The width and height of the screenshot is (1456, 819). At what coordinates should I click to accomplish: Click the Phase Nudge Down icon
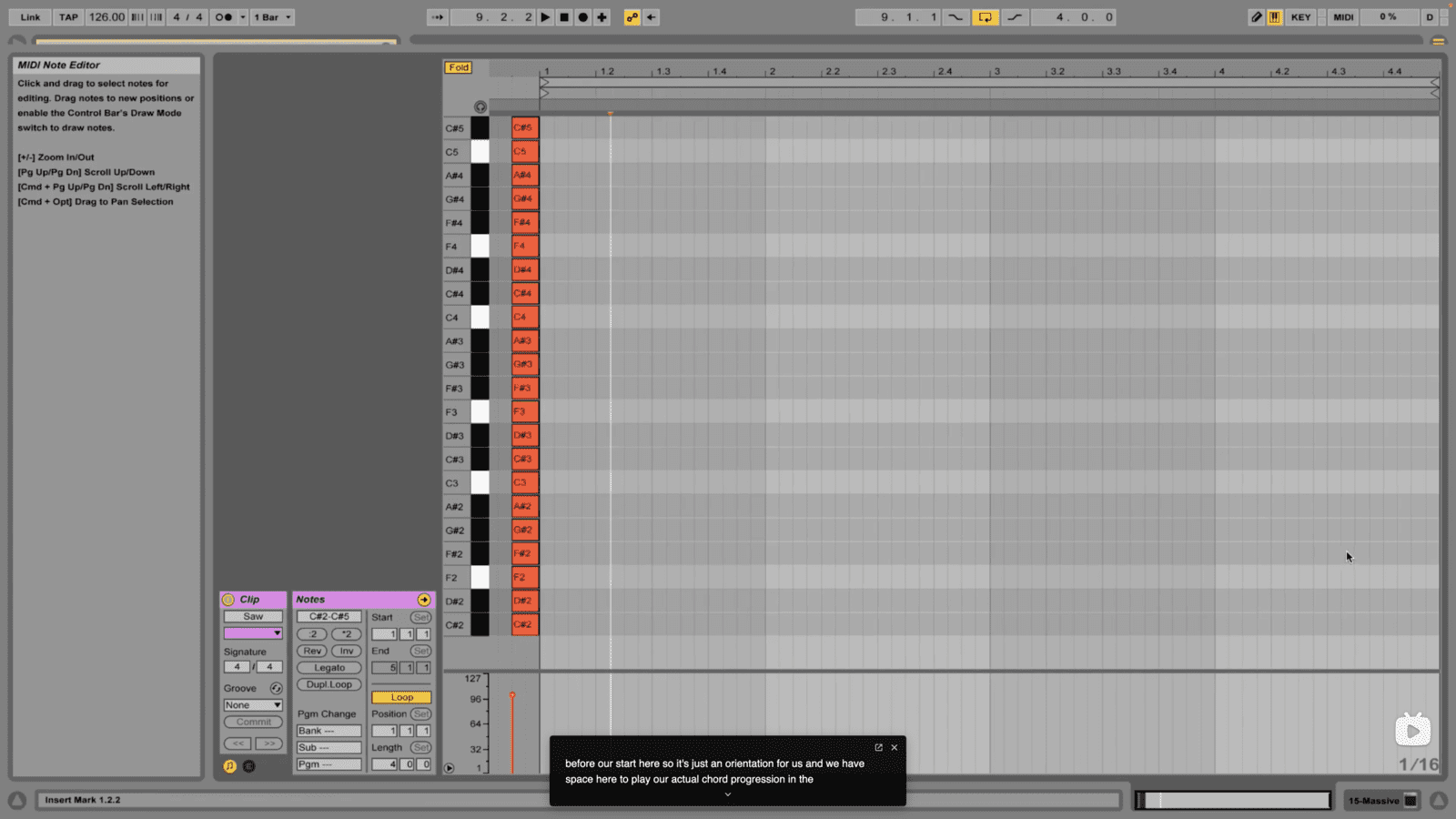137,17
